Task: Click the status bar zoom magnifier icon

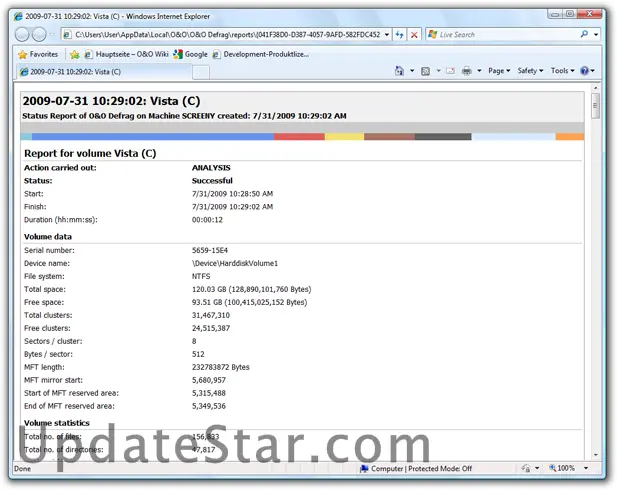Action: click(x=552, y=468)
